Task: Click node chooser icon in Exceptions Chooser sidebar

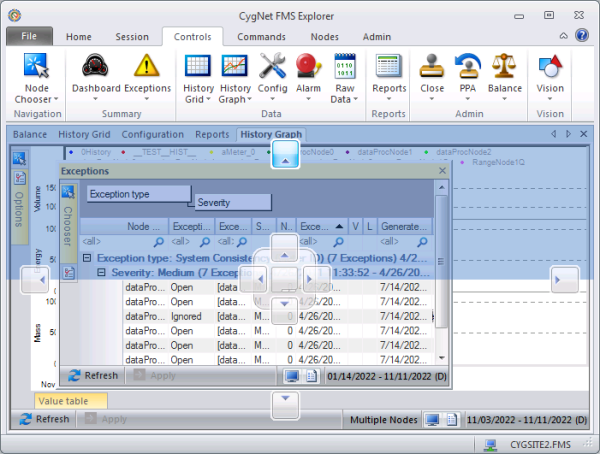Action: pos(68,192)
